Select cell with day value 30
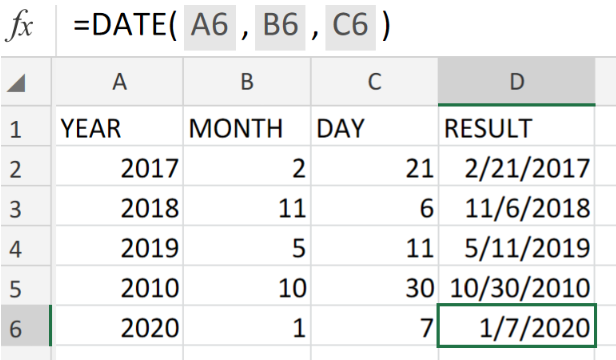 [x=374, y=286]
